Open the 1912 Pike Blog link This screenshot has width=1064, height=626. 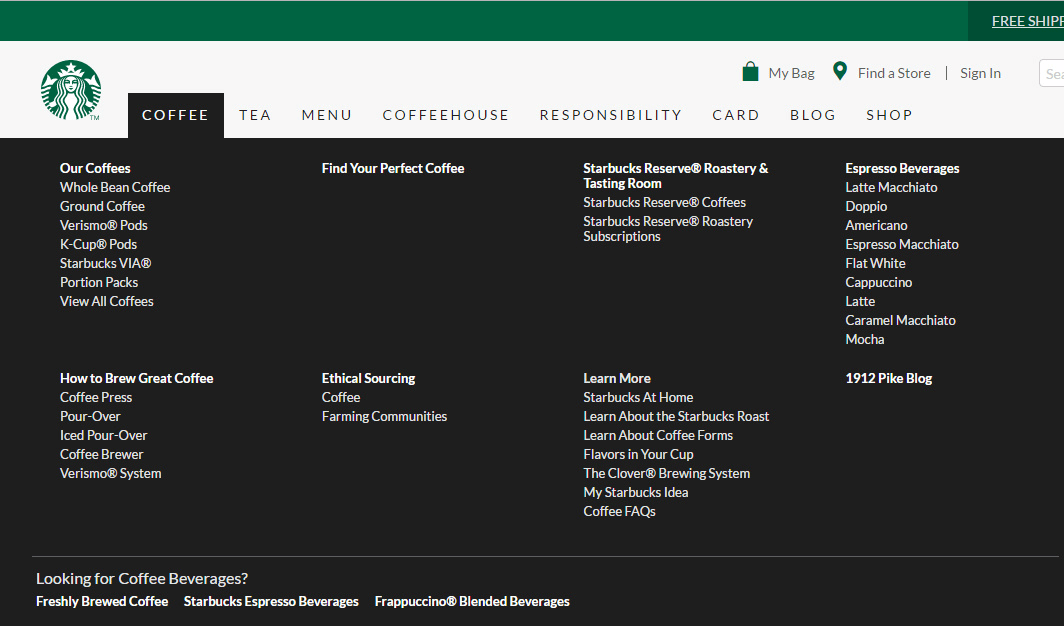888,378
